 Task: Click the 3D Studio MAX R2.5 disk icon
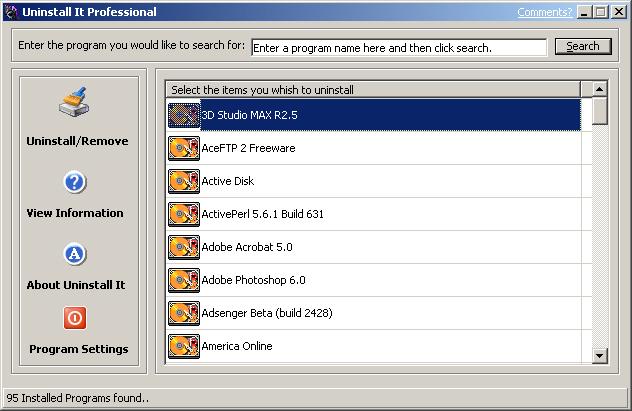[x=184, y=115]
